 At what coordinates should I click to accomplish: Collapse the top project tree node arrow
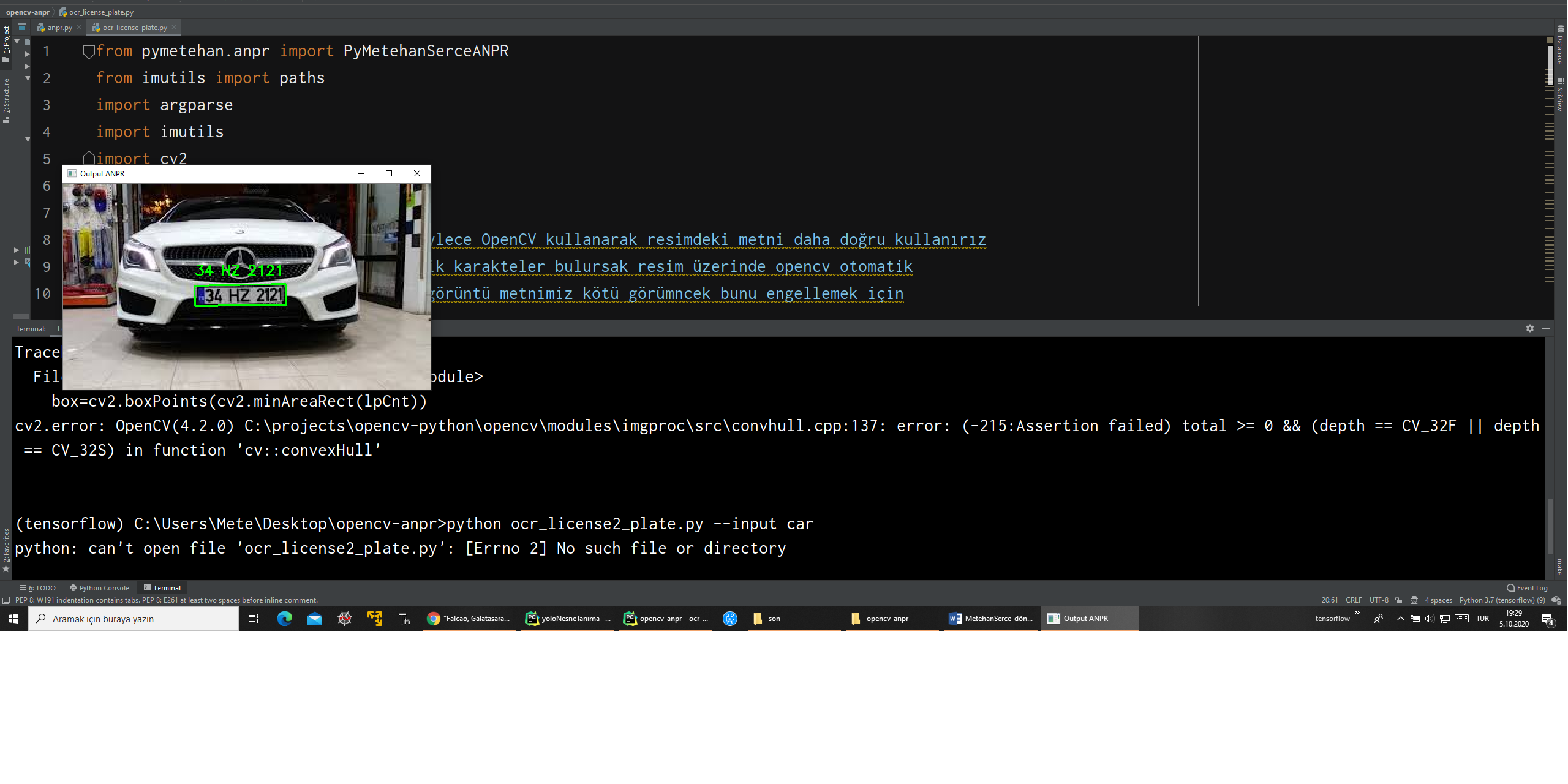point(17,42)
